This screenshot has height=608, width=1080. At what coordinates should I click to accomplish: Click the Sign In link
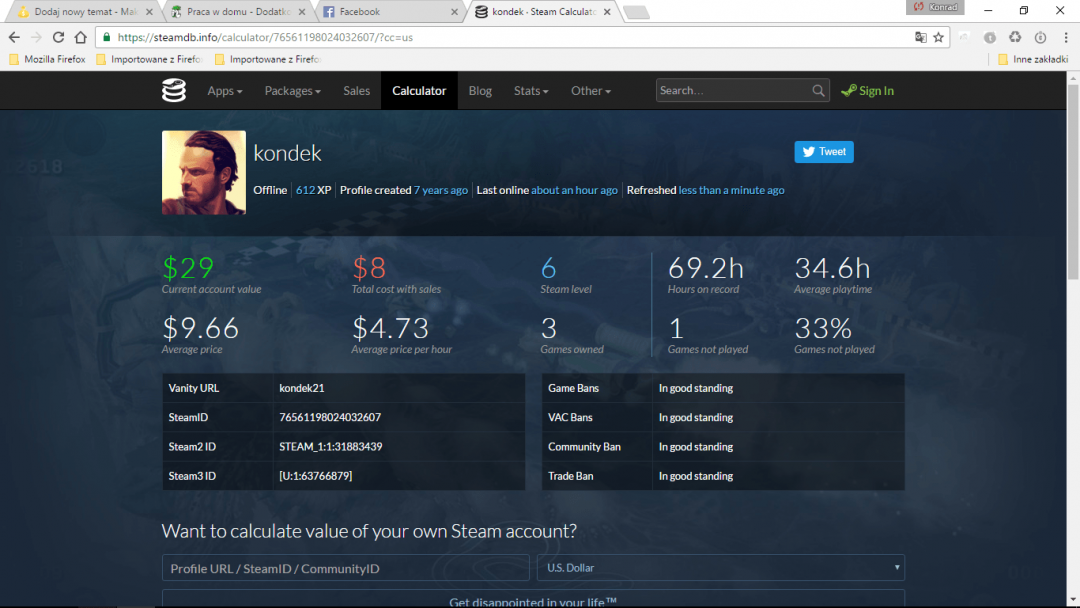click(x=868, y=91)
